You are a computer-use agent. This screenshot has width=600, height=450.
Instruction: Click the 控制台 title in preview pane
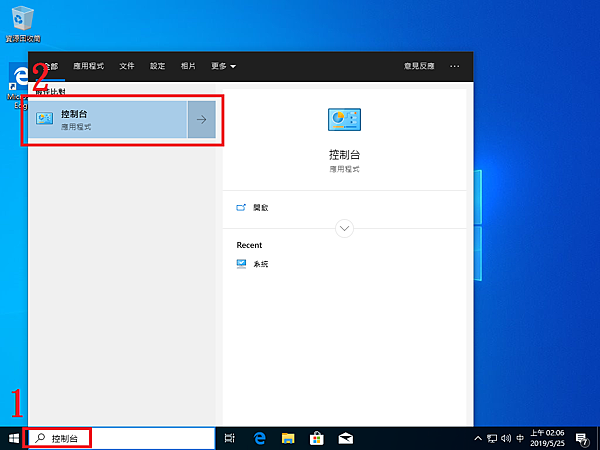tap(344, 155)
